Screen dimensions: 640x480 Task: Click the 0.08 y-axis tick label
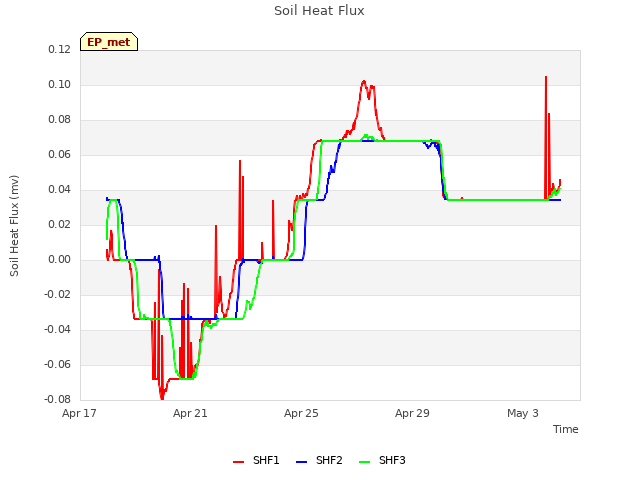coord(60,120)
